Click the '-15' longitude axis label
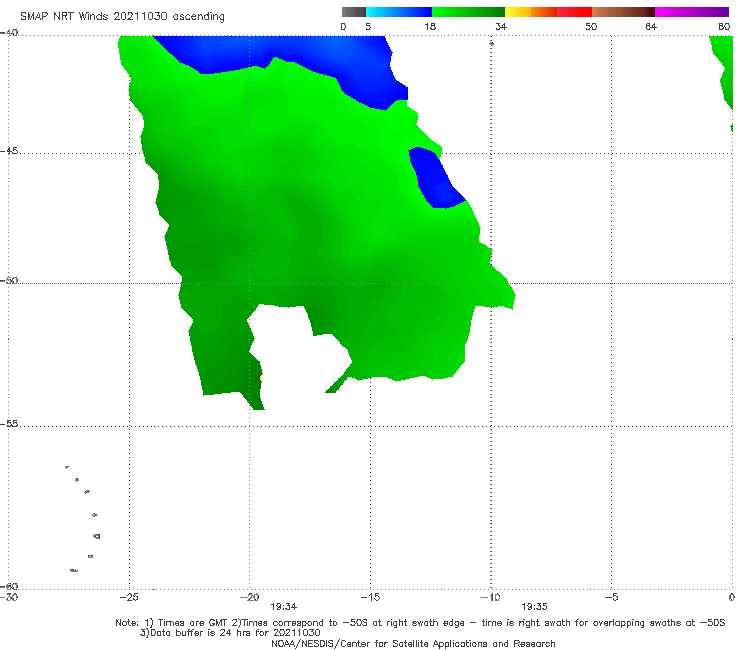 370,598
